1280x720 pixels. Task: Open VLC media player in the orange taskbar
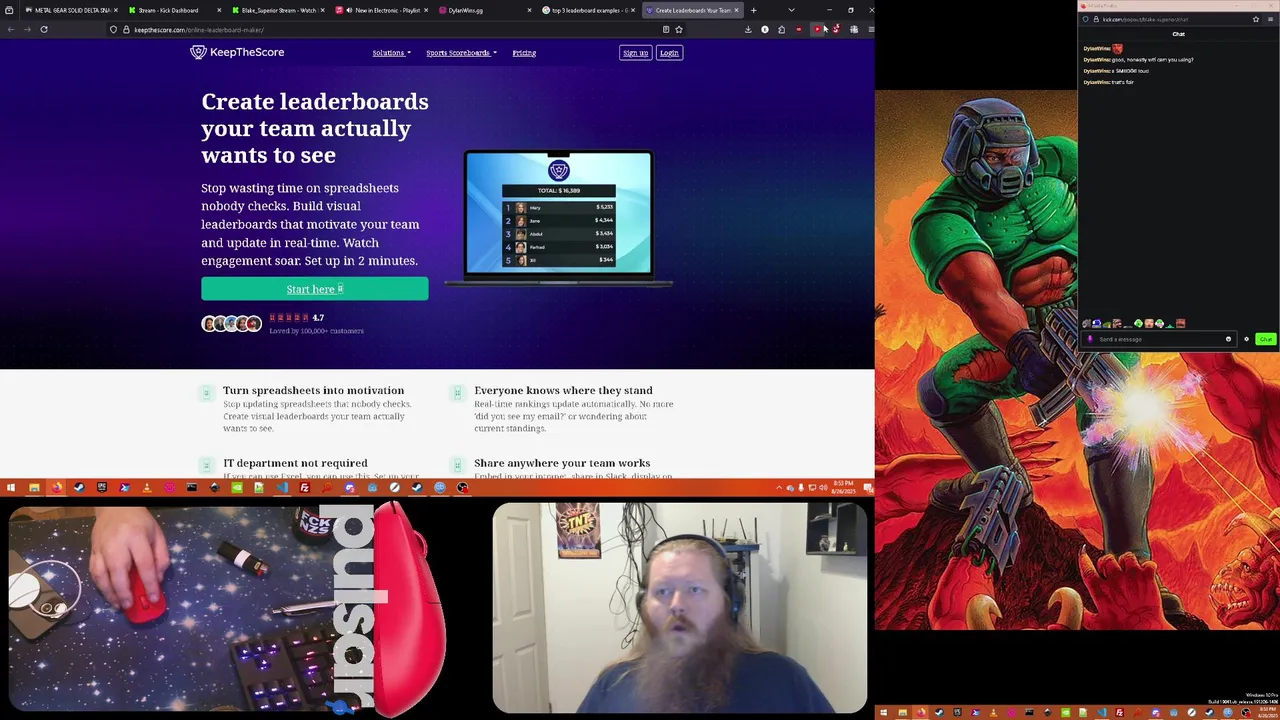[x=147, y=488]
